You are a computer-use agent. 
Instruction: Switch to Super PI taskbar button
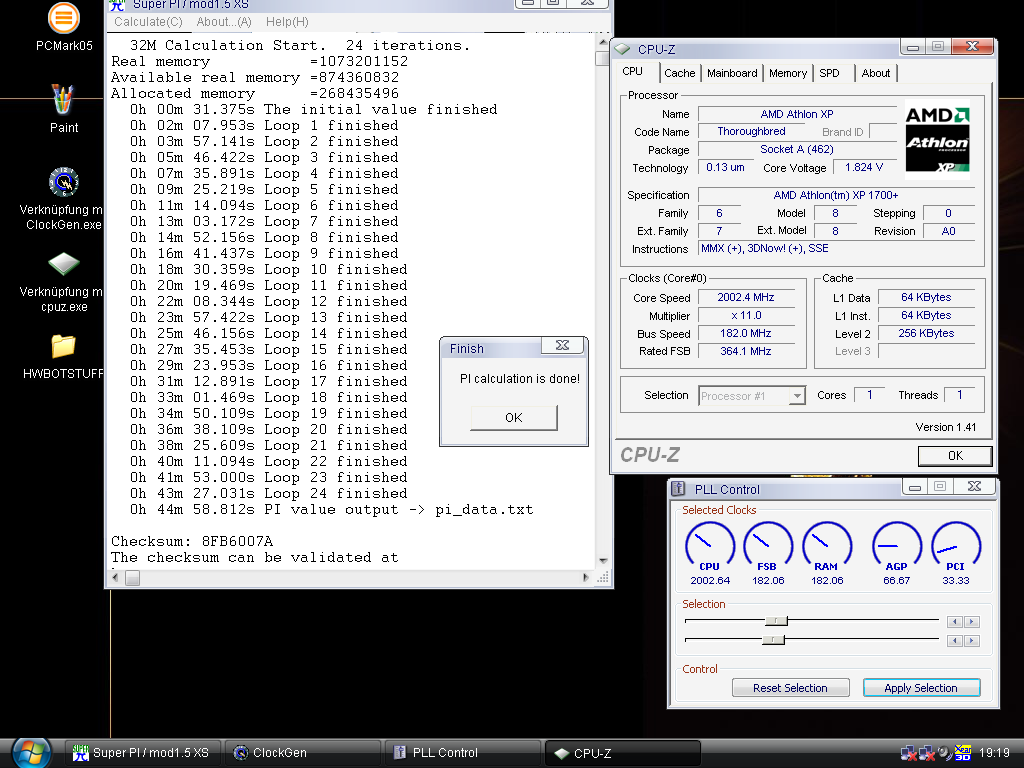tap(143, 753)
